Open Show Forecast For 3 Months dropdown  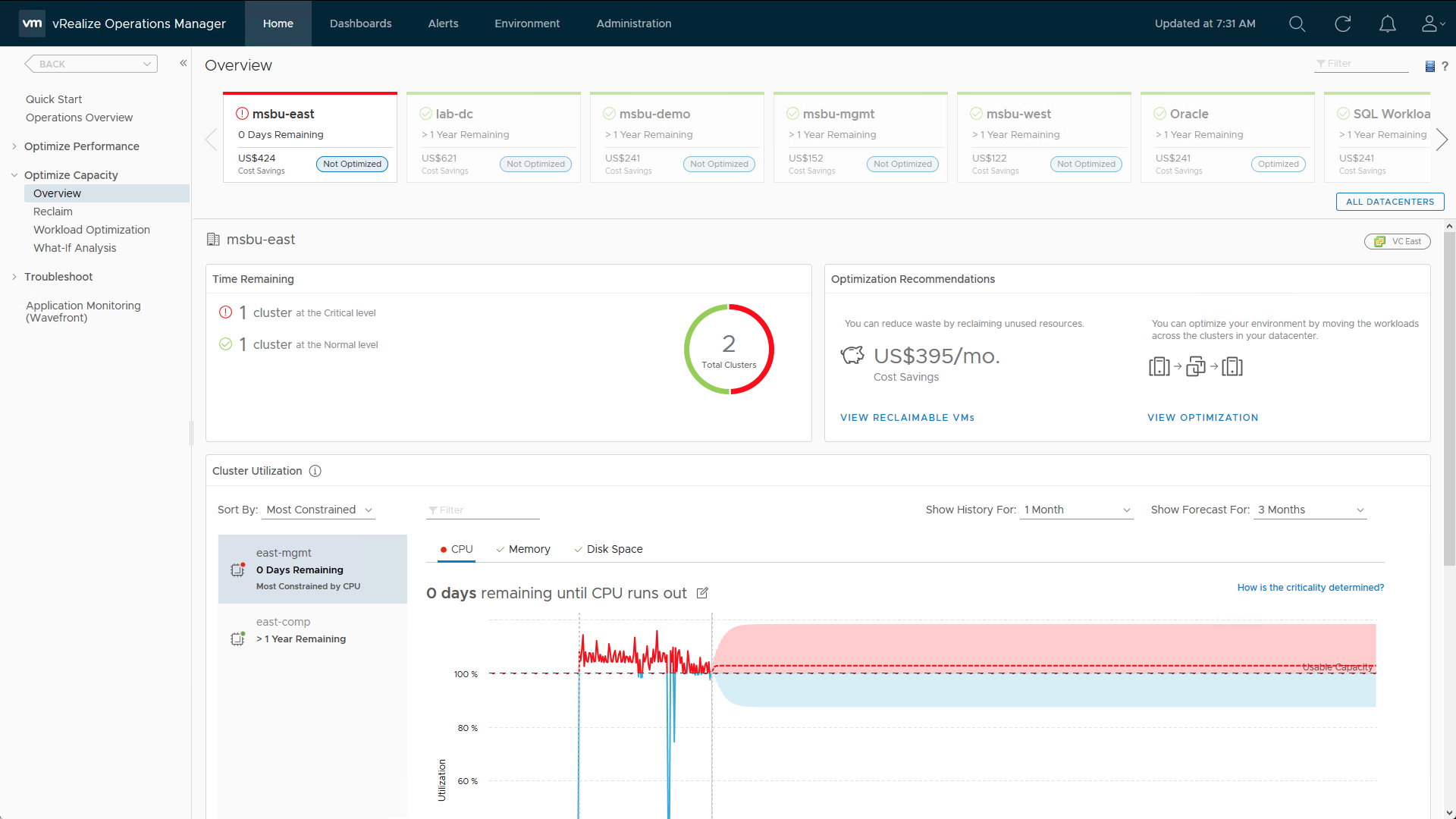[x=1310, y=510]
